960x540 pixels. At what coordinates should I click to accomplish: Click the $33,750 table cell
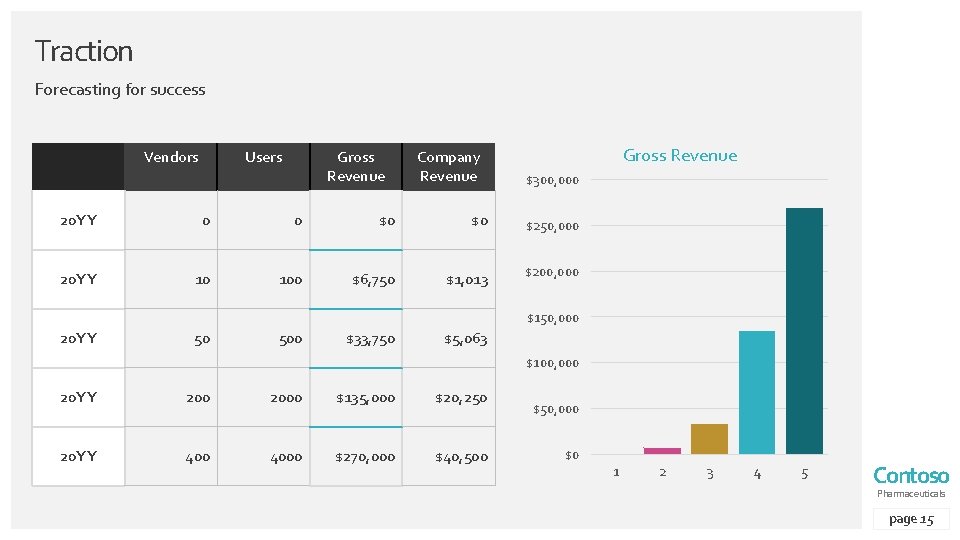tap(371, 339)
